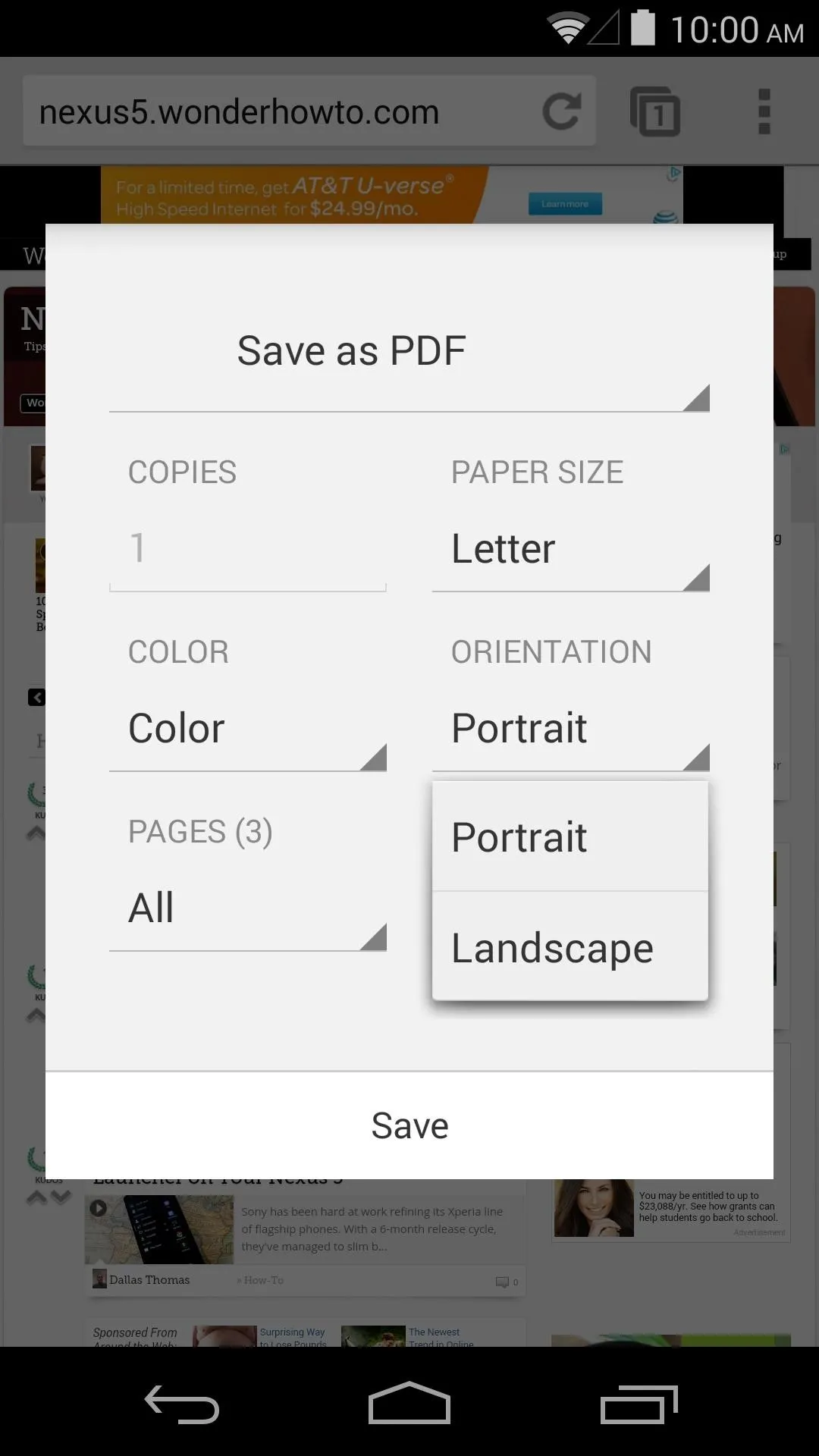The image size is (819, 1456).
Task: Tap the Save button
Action: [409, 1125]
